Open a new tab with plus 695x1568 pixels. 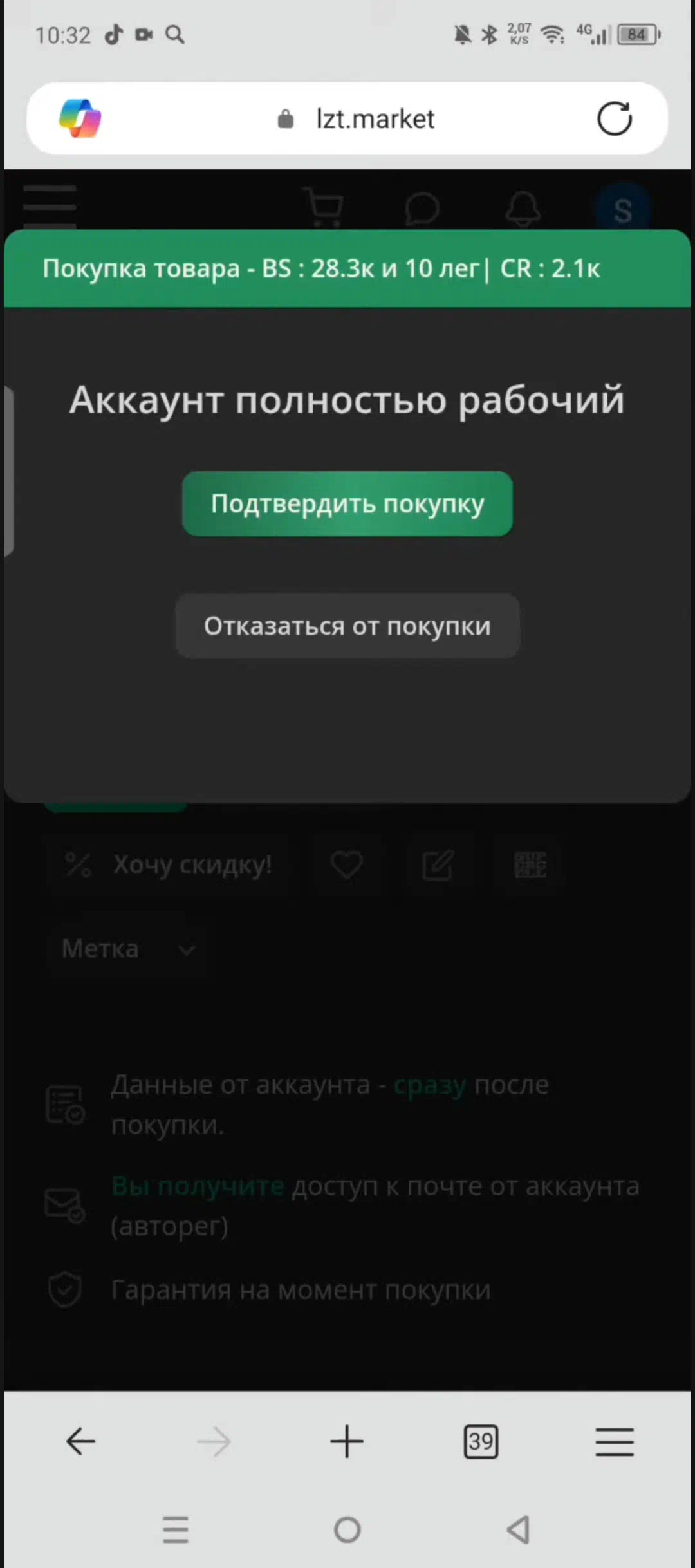coord(347,1441)
